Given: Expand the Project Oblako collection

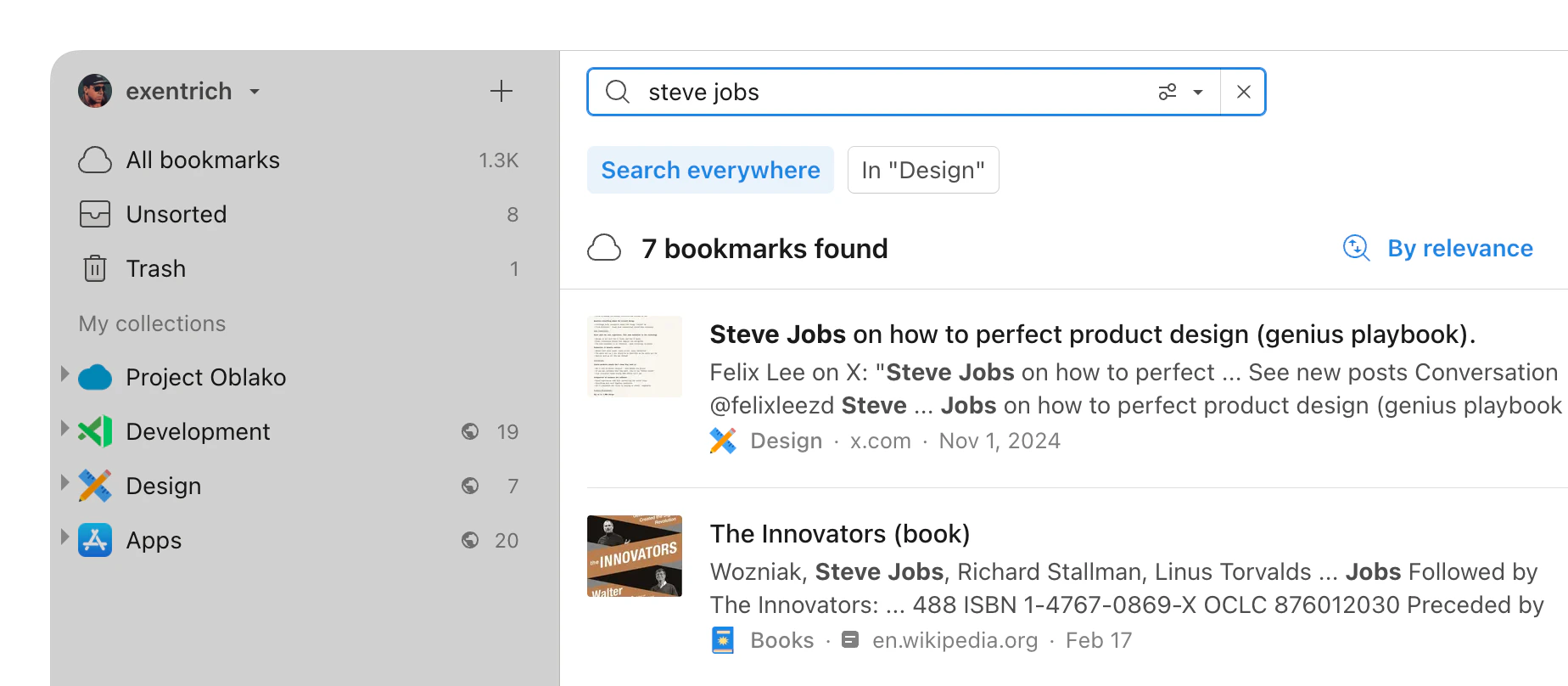Looking at the screenshot, I should (64, 374).
